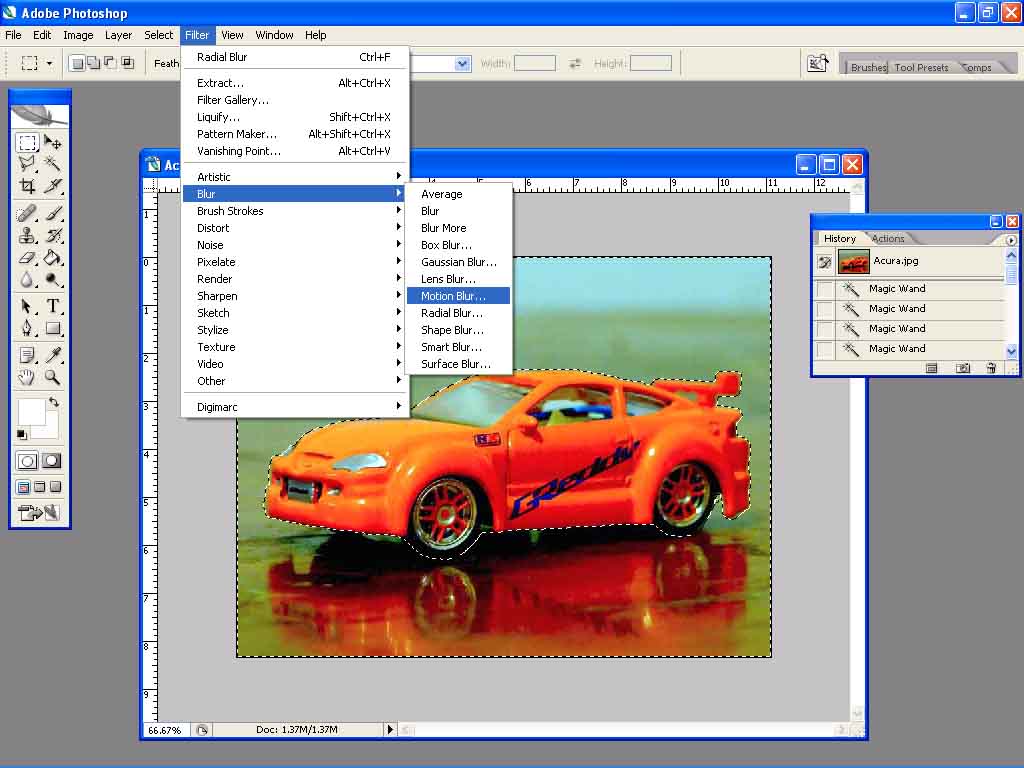Open the Image menu
The image size is (1024, 768).
78,35
